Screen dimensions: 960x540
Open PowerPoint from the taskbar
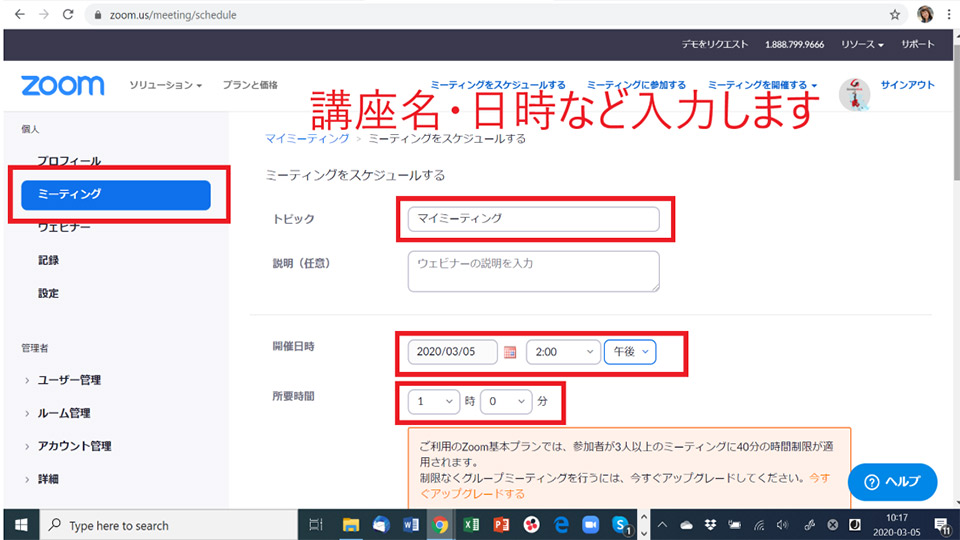[x=501, y=525]
